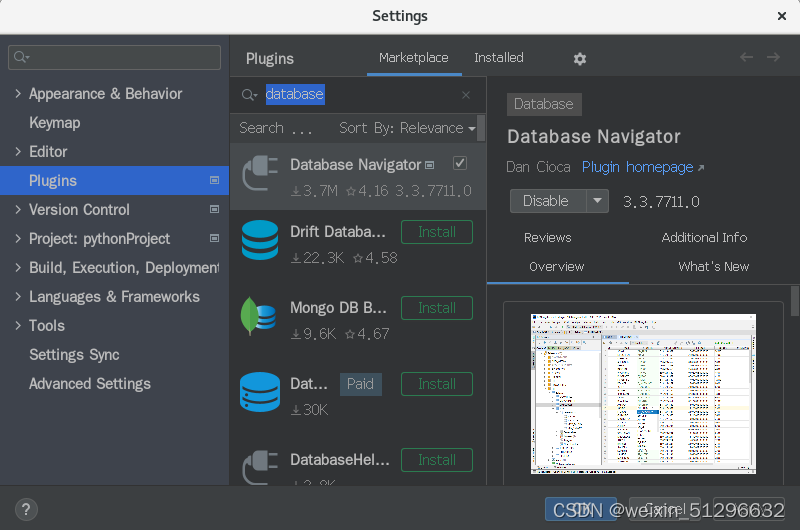Click the Mongo DB plugin icon

click(259, 316)
